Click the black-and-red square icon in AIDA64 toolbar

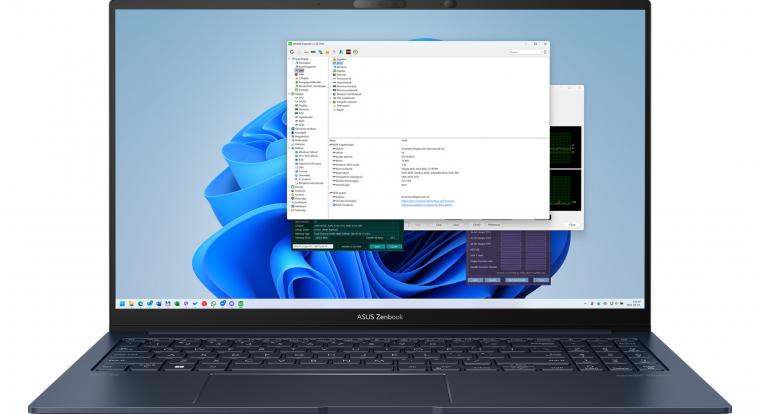[348, 52]
